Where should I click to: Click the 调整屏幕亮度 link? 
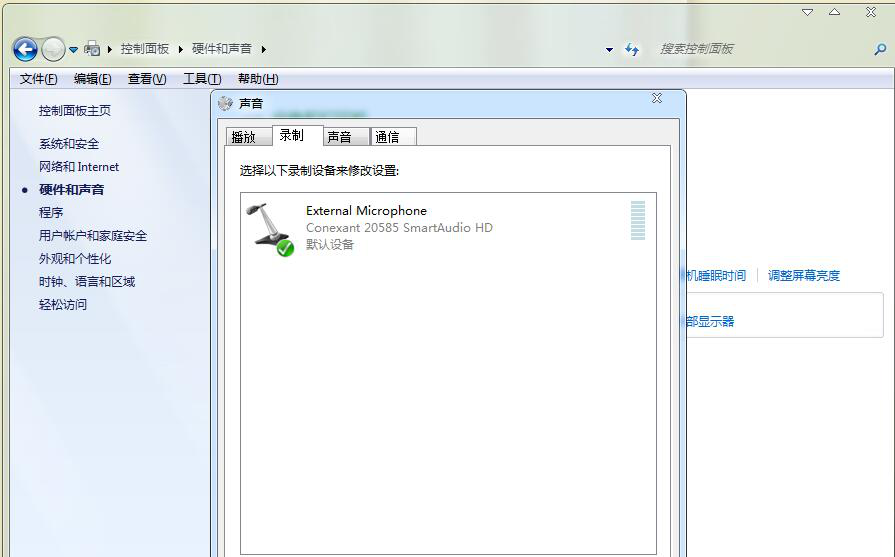coord(803,276)
